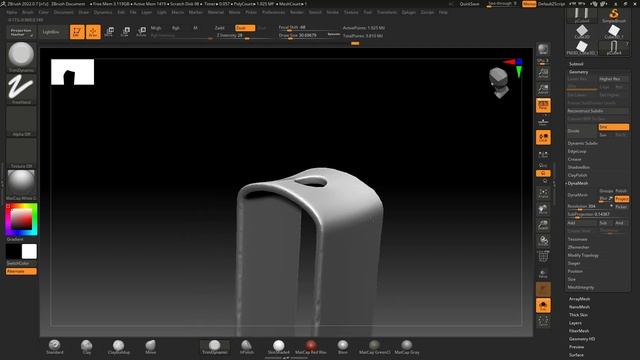Activate Edit mode button
Viewport: 640px width, 360px height.
pyautogui.click(x=77, y=32)
